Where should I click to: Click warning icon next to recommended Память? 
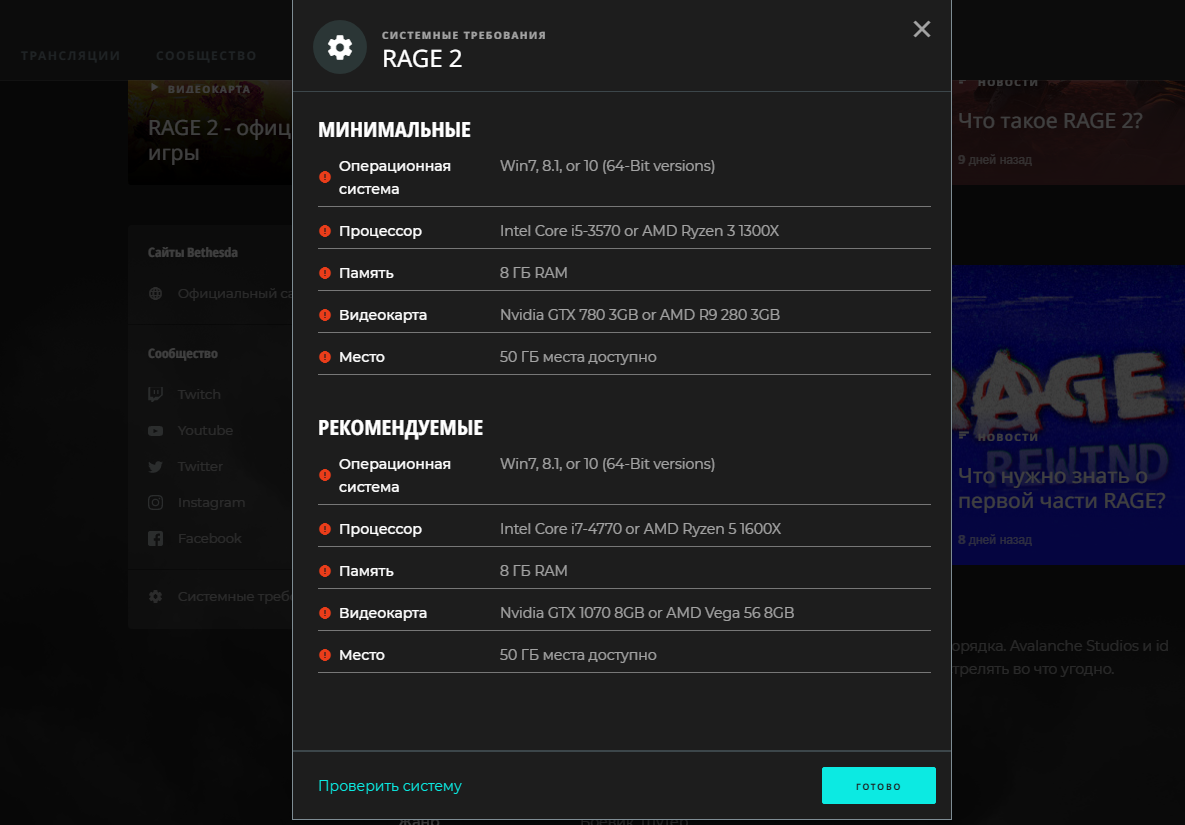[325, 571]
